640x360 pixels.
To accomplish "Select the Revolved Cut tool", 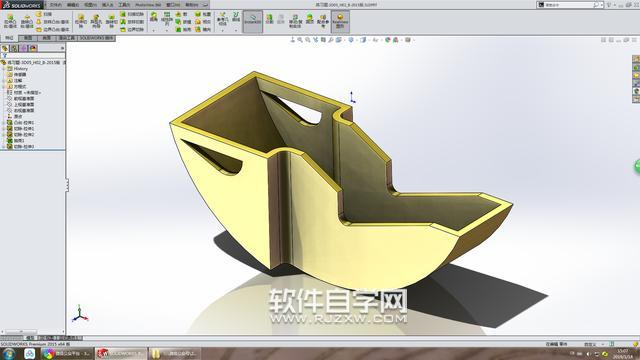I will tap(111, 20).
